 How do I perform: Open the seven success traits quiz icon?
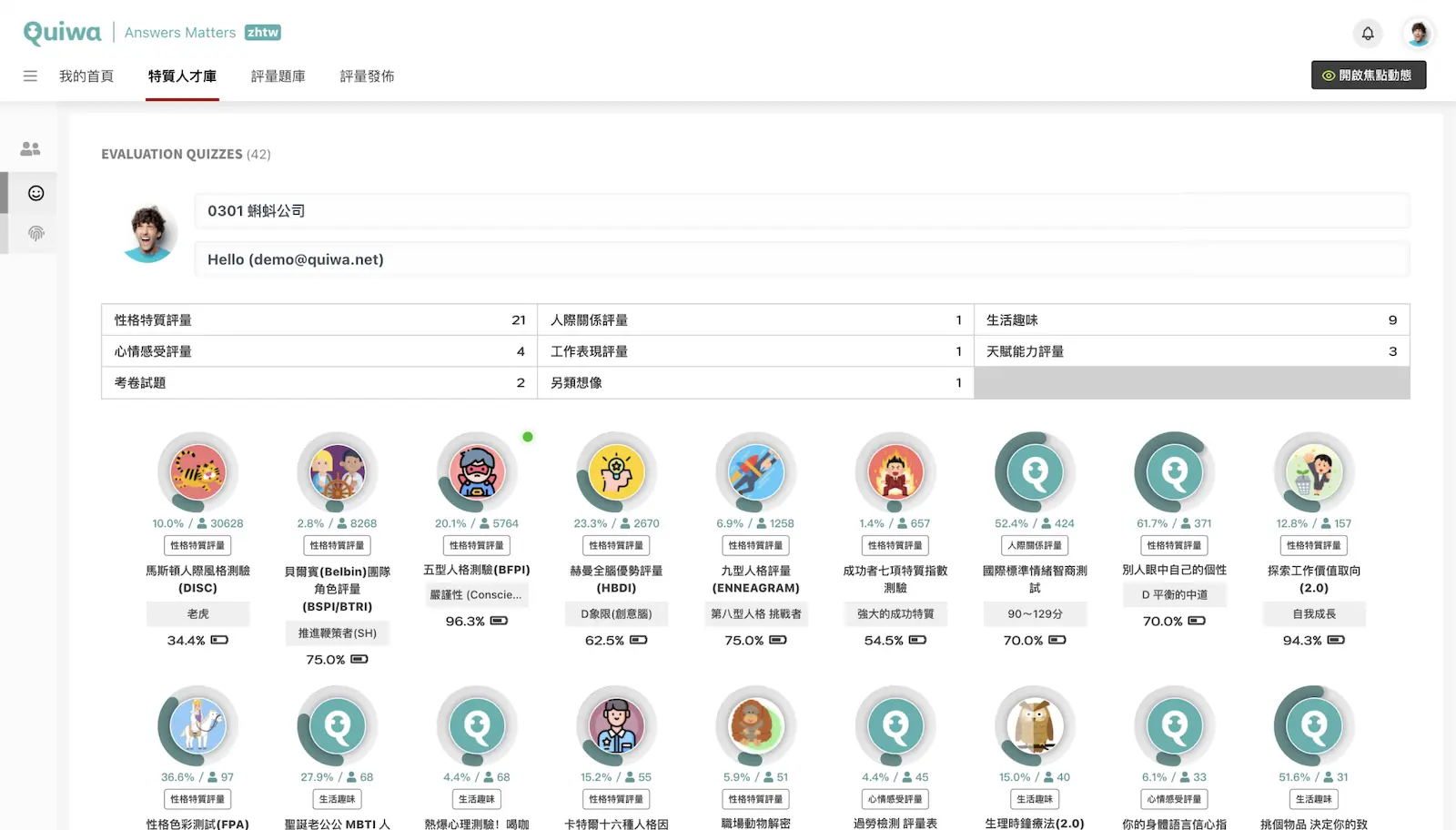tap(895, 472)
